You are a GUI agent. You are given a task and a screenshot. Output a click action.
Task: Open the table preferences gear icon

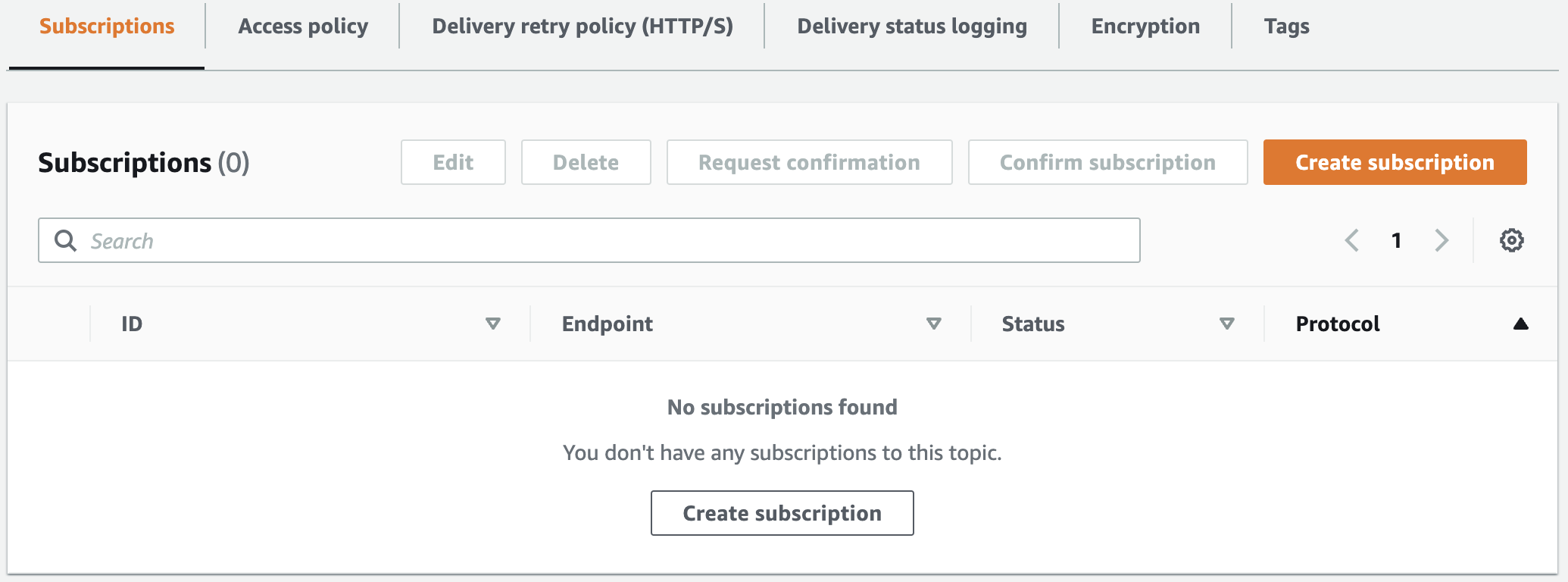(1511, 240)
